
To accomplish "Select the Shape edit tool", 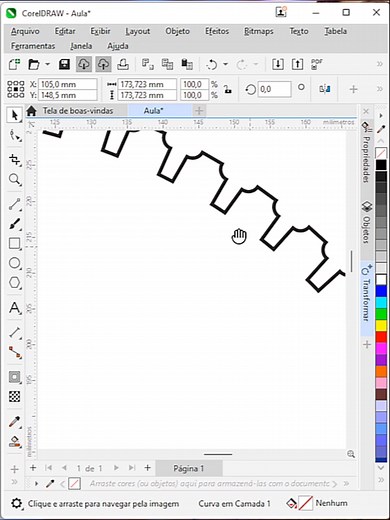I will (x=14, y=136).
